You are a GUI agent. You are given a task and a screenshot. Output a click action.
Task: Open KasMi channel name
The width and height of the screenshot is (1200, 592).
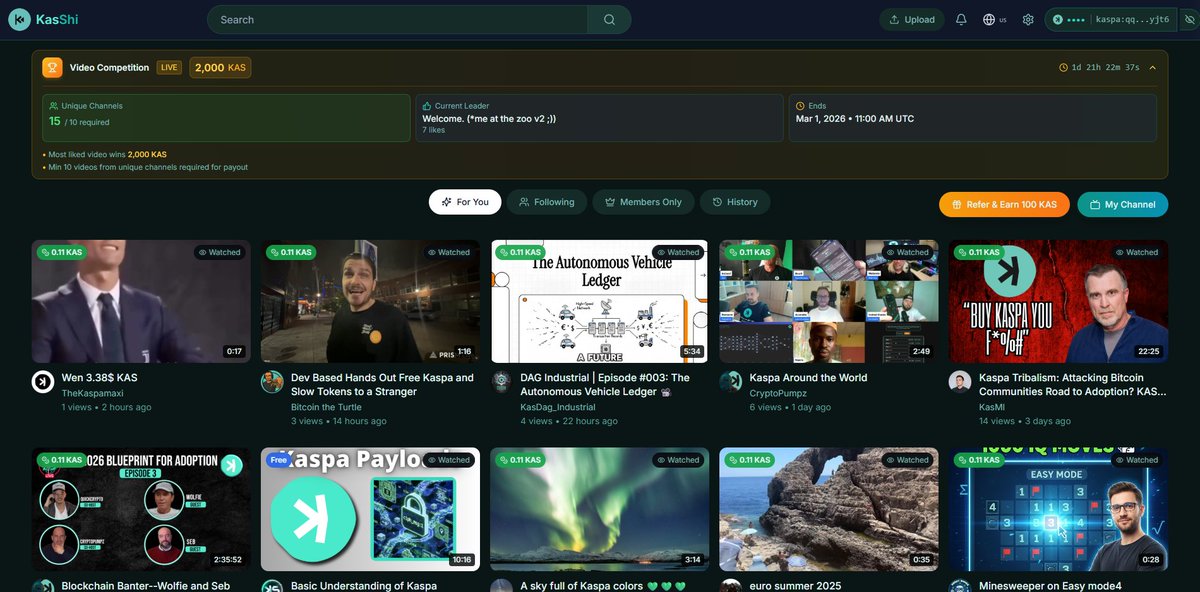point(992,407)
